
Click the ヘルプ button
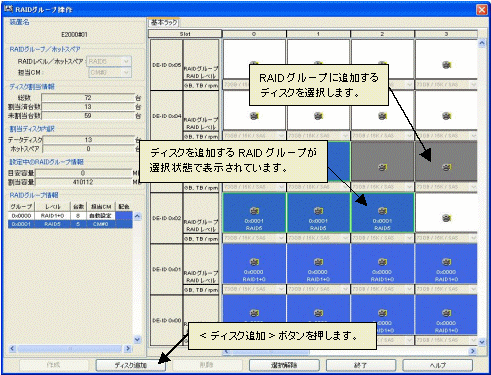tap(437, 365)
